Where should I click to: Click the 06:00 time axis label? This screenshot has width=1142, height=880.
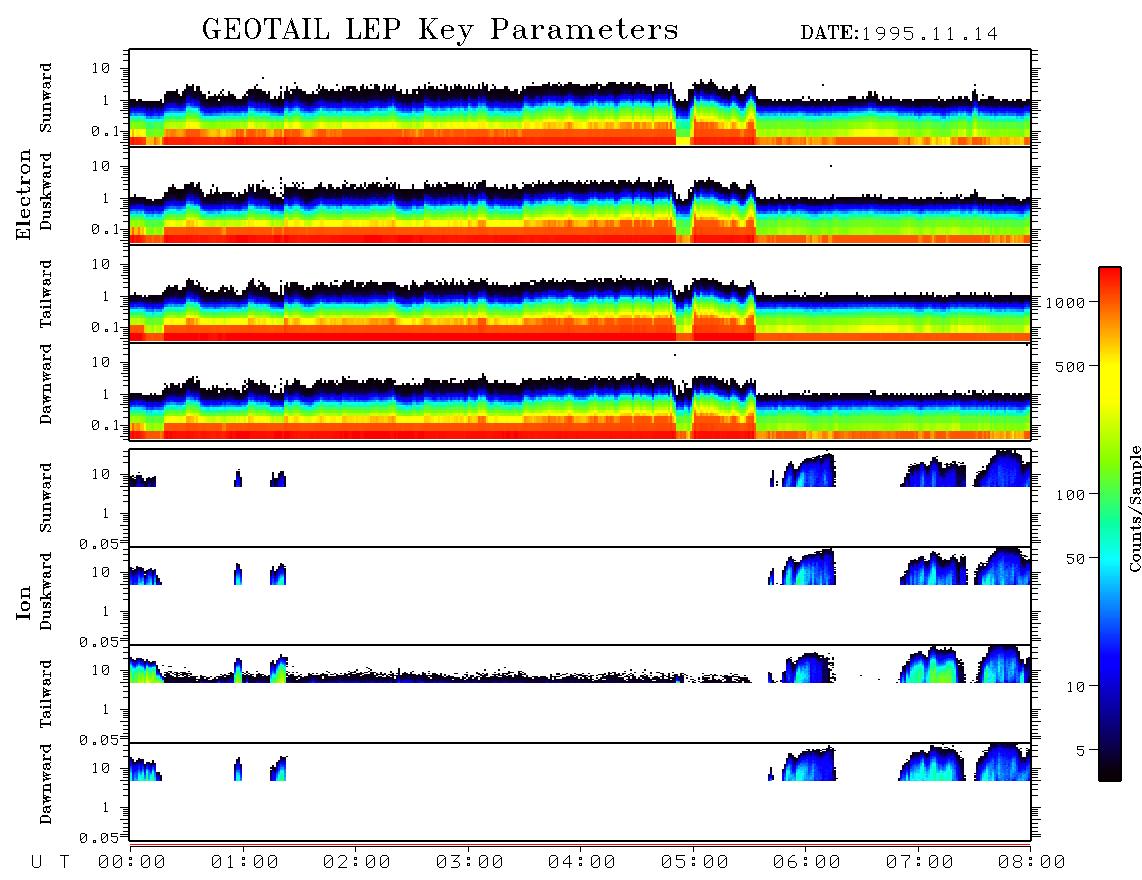807,863
